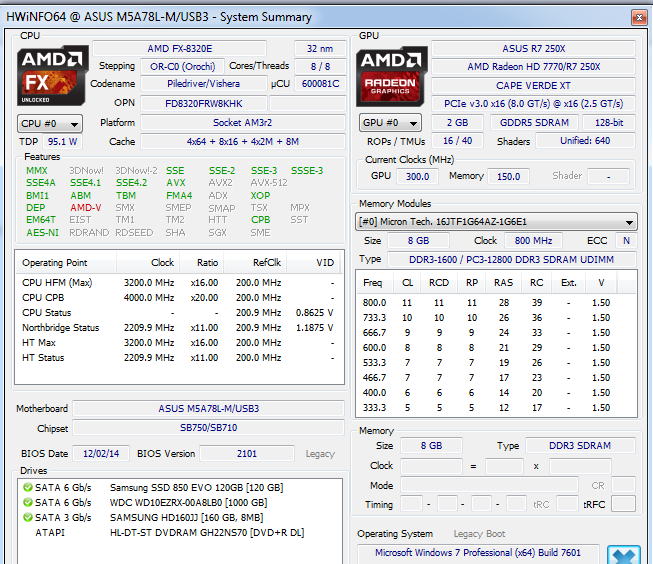
Task: Select the CPU HFM (Max) row
Action: click(179, 283)
